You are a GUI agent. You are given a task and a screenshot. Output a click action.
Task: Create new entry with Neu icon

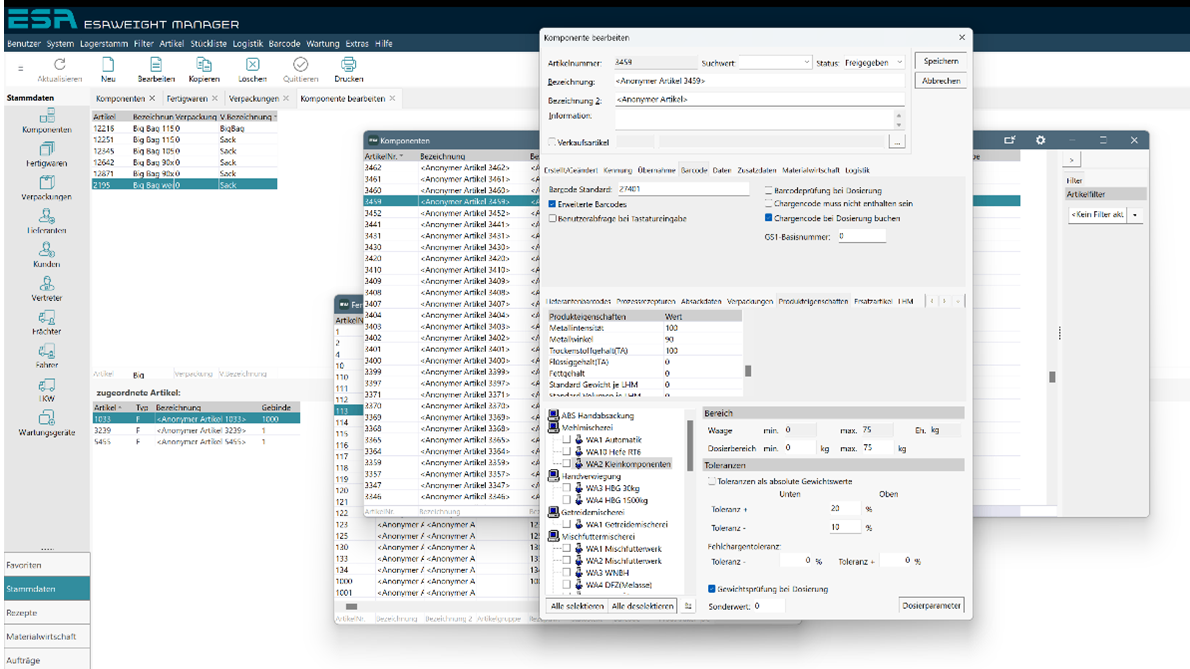[108, 65]
